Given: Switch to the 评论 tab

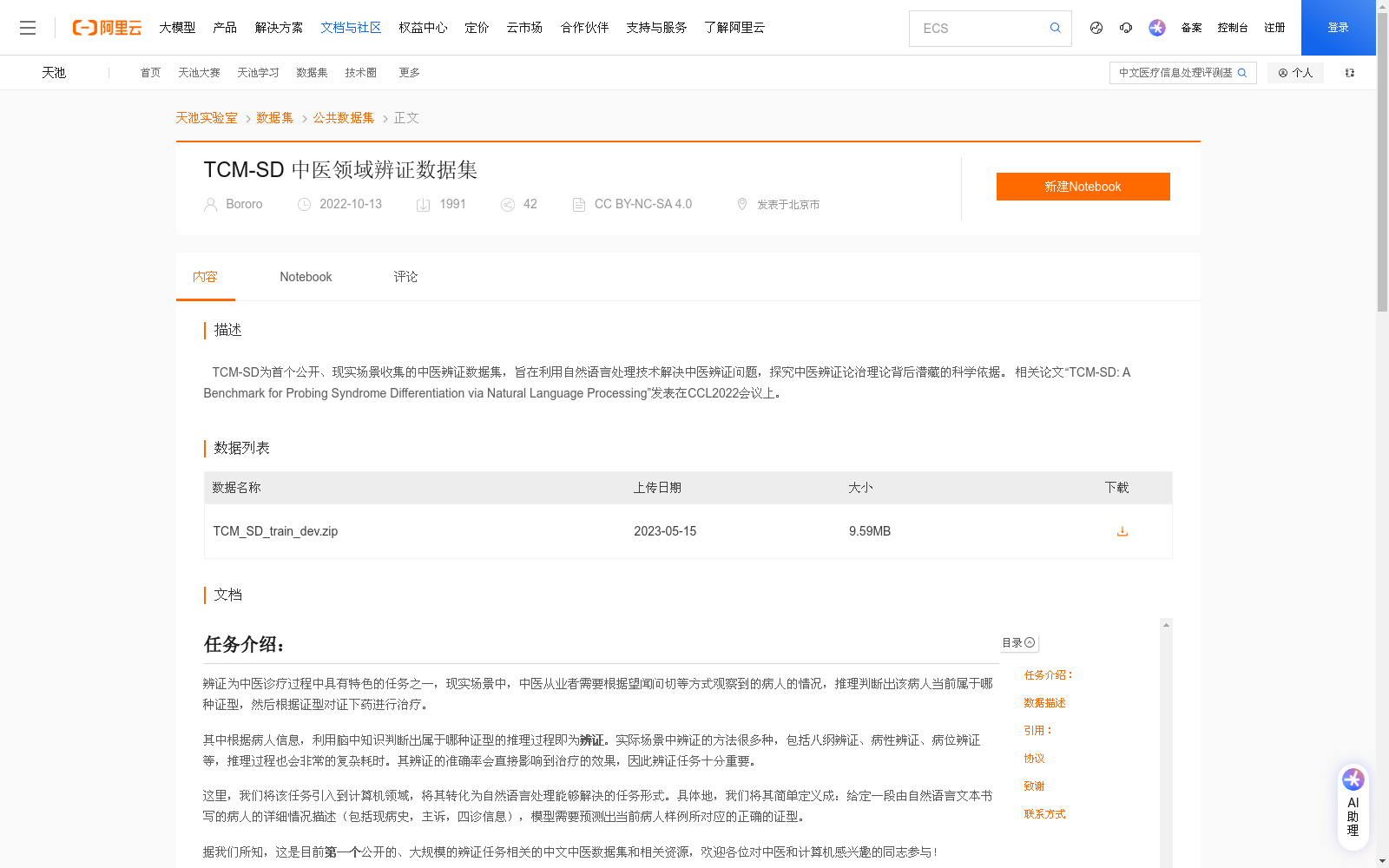Looking at the screenshot, I should (405, 277).
